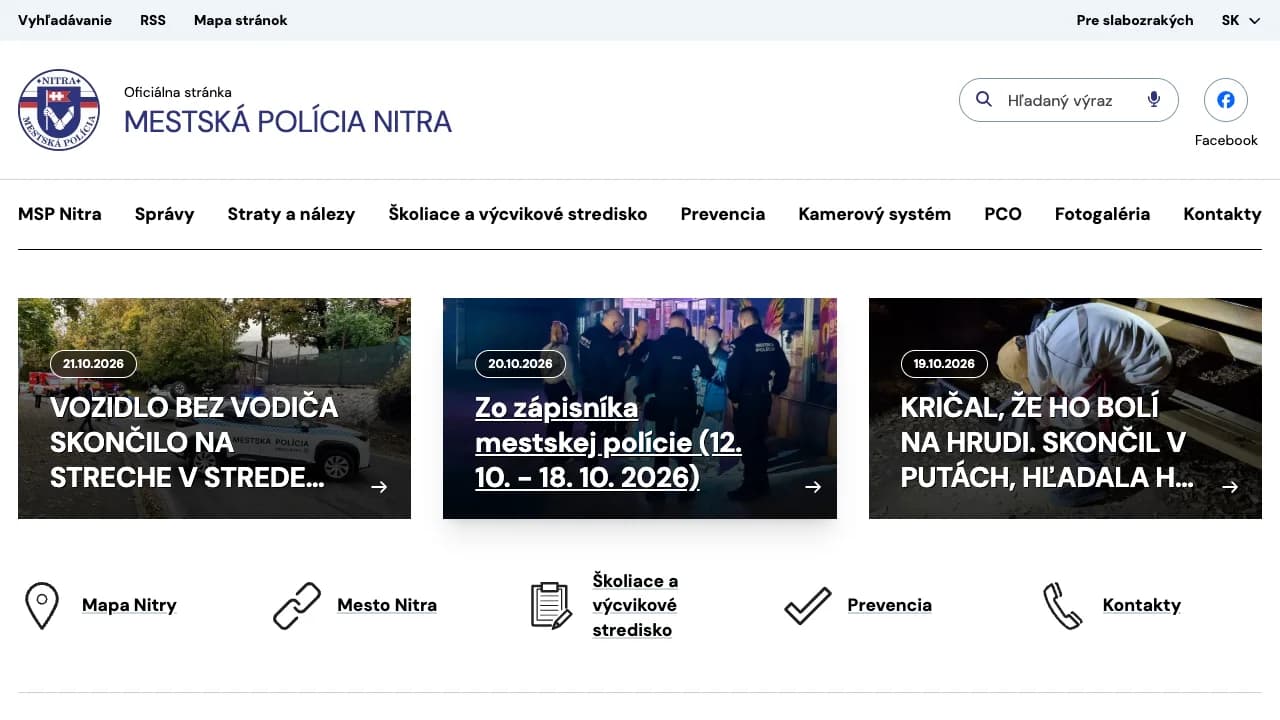
Task: Select PCO in the navigation bar
Action: point(1003,214)
